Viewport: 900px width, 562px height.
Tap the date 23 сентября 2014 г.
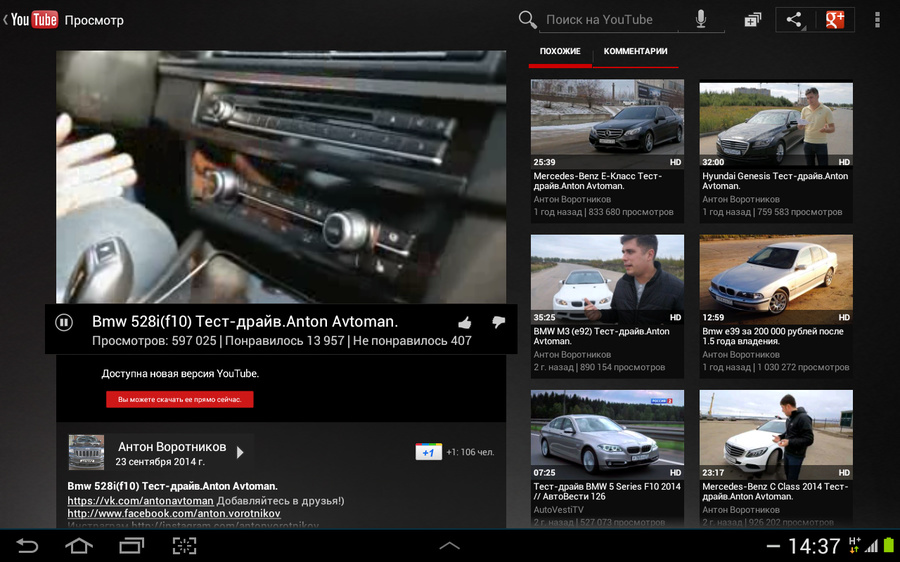(160, 462)
